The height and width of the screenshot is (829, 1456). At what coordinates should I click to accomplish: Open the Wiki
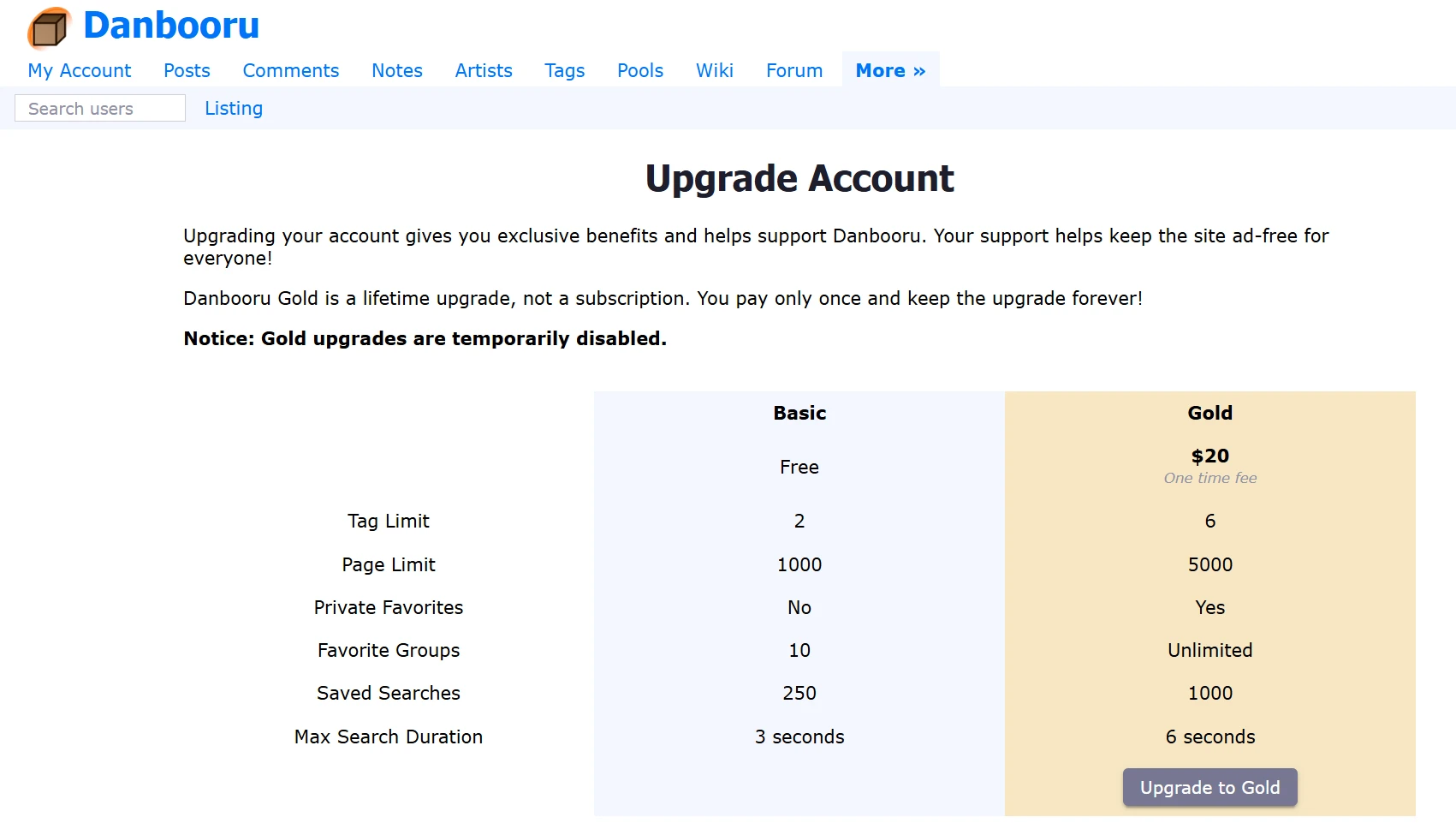[x=715, y=70]
